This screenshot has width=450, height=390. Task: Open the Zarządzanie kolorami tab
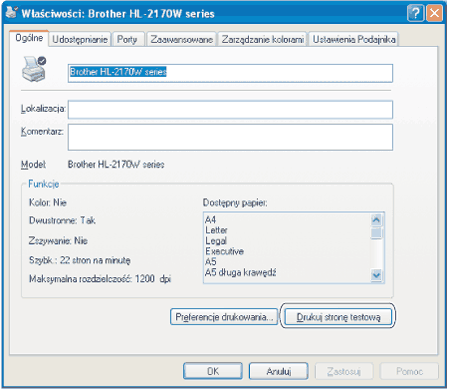pos(263,39)
